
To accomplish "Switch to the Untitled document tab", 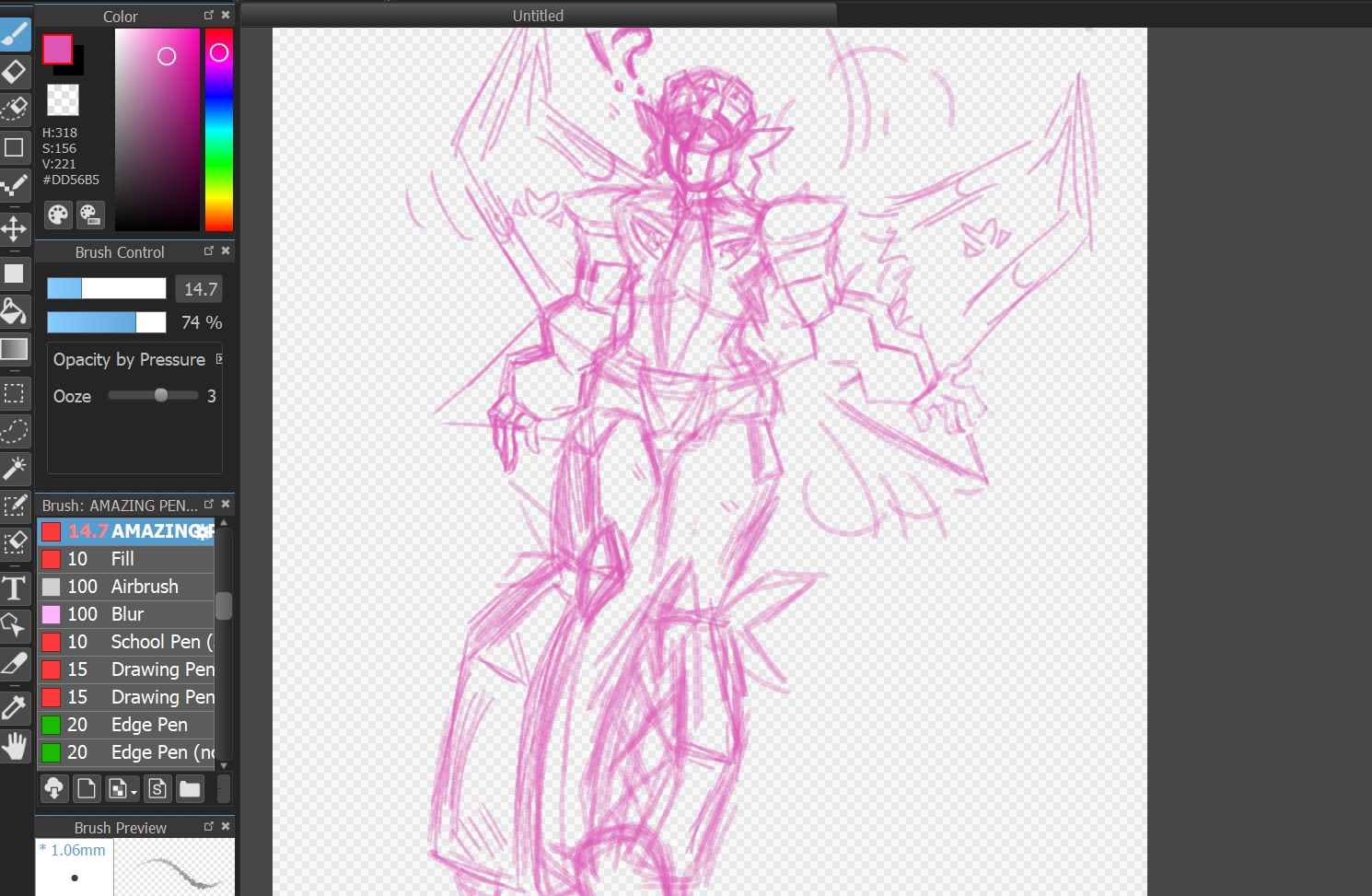I will (x=538, y=16).
